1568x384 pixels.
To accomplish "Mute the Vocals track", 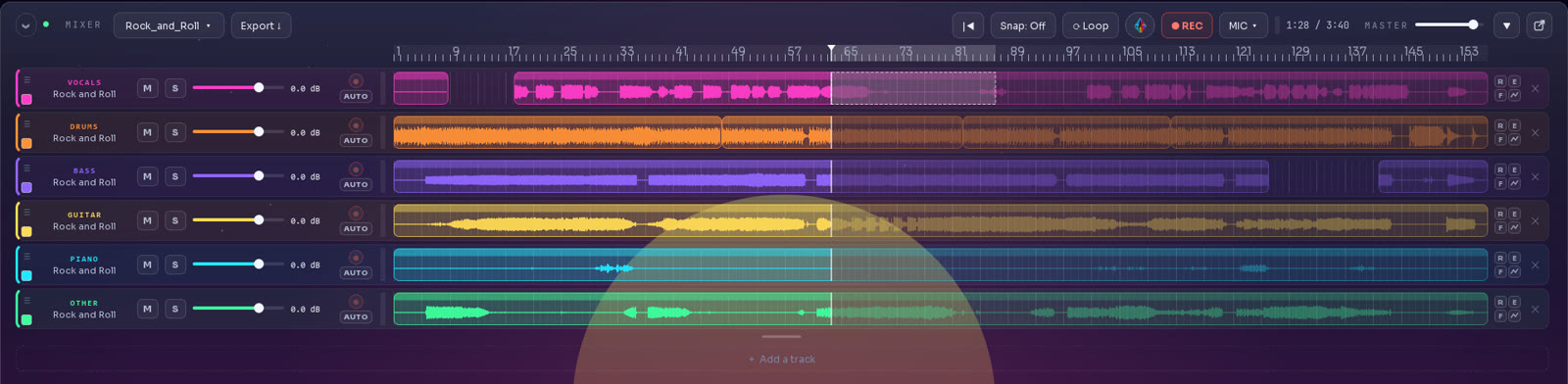I will tap(147, 88).
